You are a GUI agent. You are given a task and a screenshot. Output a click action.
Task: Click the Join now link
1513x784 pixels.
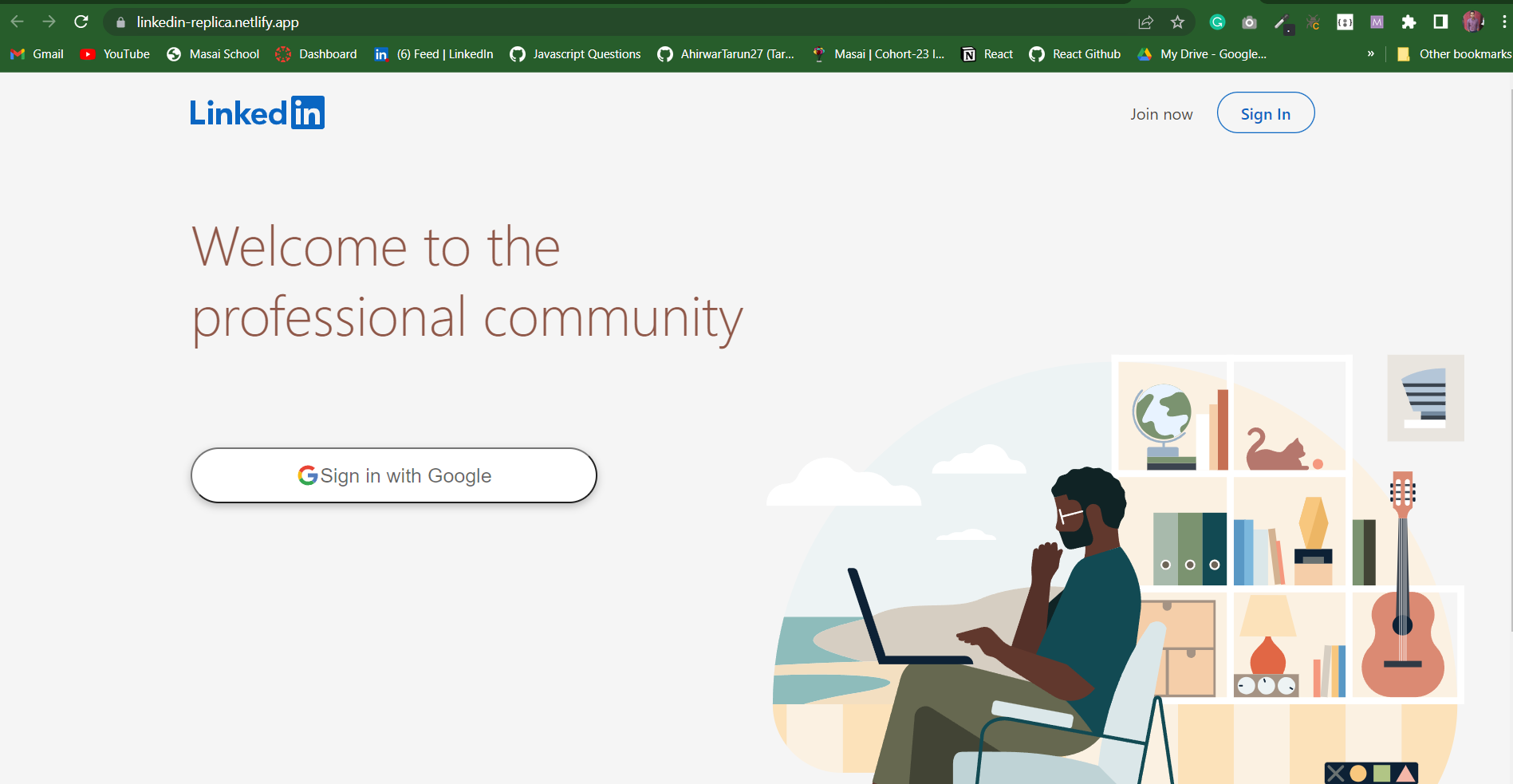click(1161, 114)
